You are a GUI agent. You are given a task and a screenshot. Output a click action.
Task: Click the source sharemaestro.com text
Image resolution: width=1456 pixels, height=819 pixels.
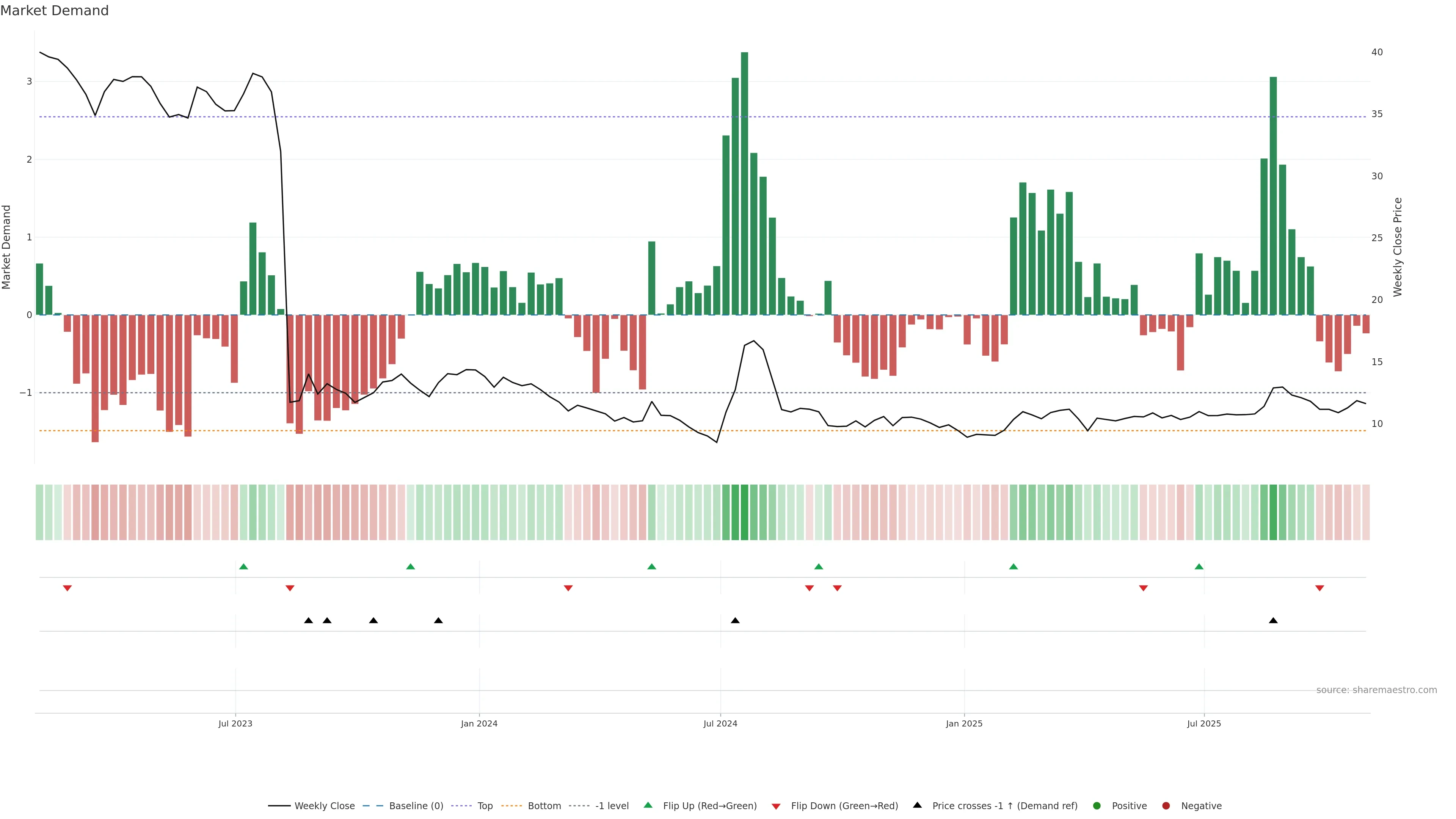pyautogui.click(x=1376, y=690)
